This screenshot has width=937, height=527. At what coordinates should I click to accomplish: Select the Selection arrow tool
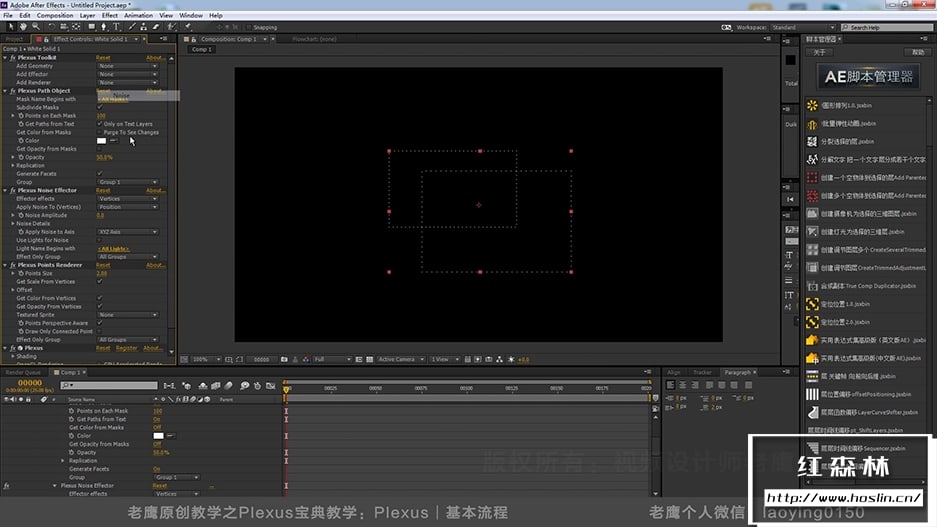[x=10, y=27]
